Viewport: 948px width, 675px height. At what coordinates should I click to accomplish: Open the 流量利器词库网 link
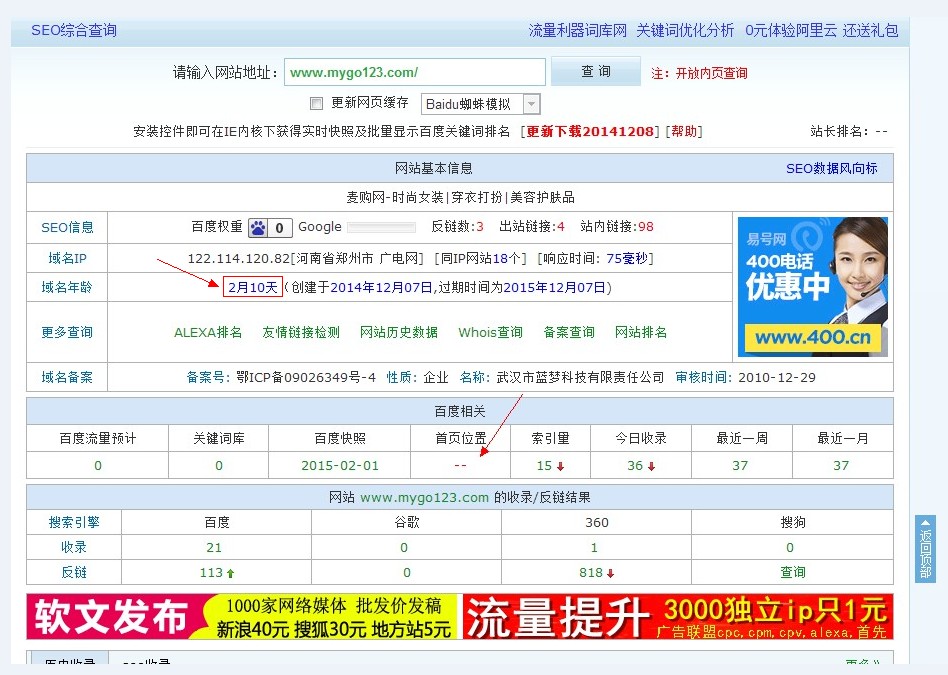point(577,30)
